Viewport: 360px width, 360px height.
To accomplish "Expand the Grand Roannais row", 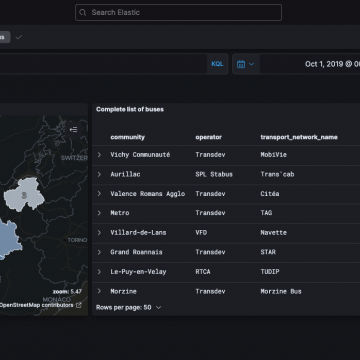I will coord(99,252).
